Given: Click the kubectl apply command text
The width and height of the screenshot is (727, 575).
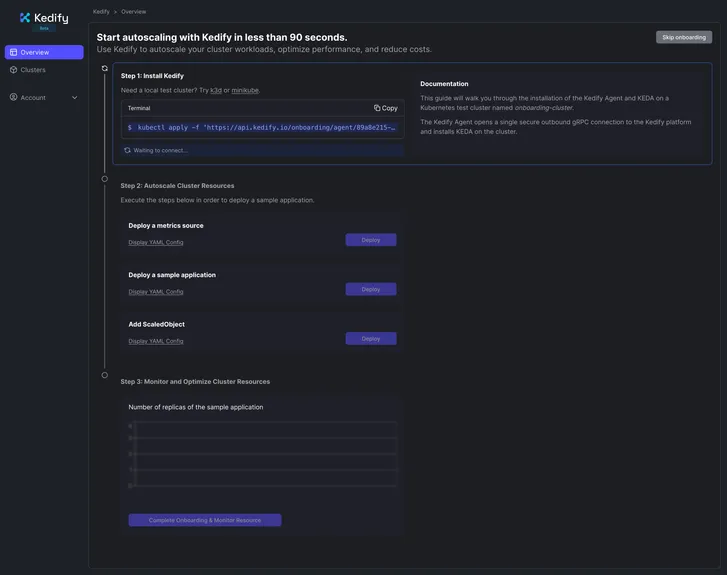Looking at the screenshot, I should pos(266,128).
